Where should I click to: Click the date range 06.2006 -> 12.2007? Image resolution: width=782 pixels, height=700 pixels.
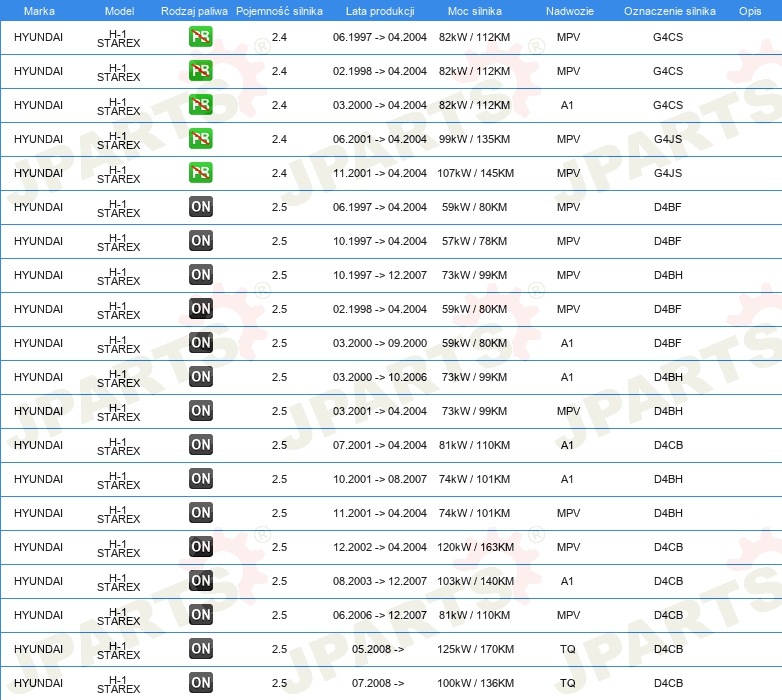coord(380,615)
